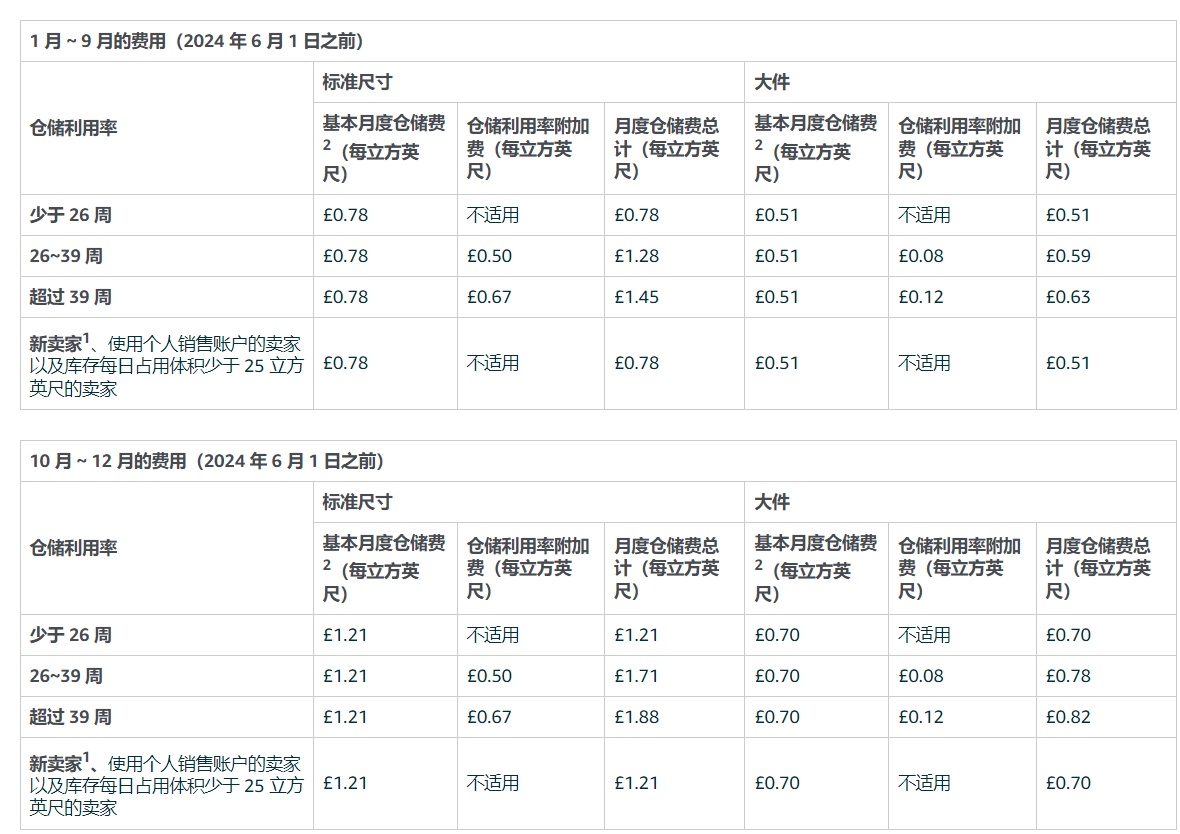Click 仓储利用率 row header in the first table
Viewport: 1180px width, 834px height.
coord(74,128)
